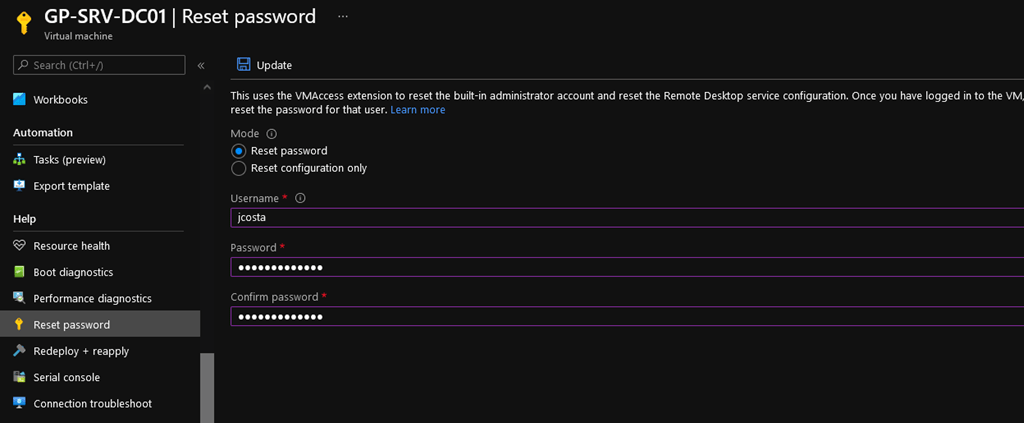Click the Export template icon
Viewport: 1024px width, 423px height.
(19, 186)
